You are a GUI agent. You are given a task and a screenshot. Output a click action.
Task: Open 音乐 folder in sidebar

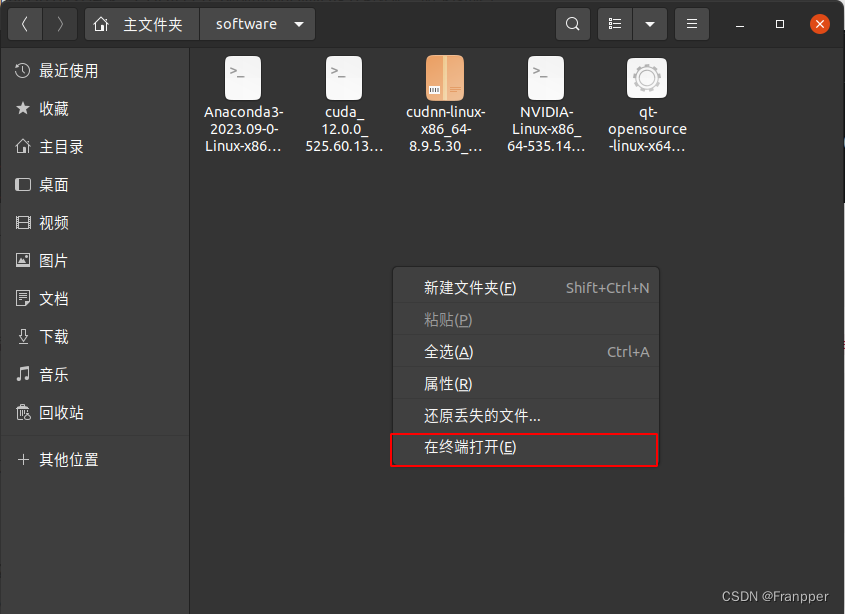coord(95,375)
